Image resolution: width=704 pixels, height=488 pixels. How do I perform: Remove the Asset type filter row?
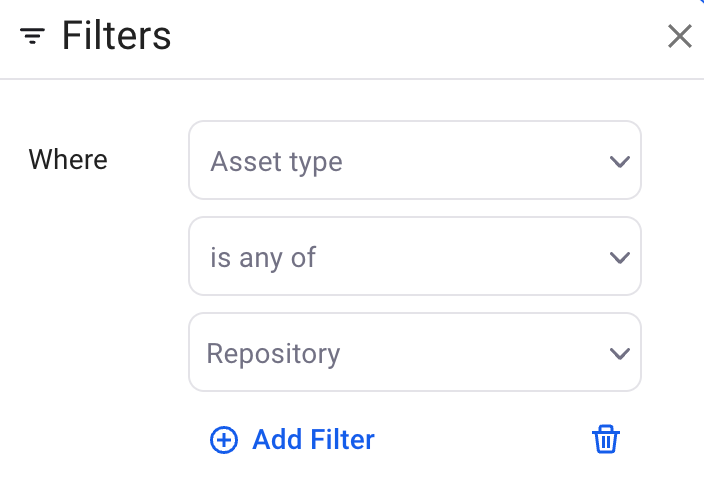click(606, 439)
